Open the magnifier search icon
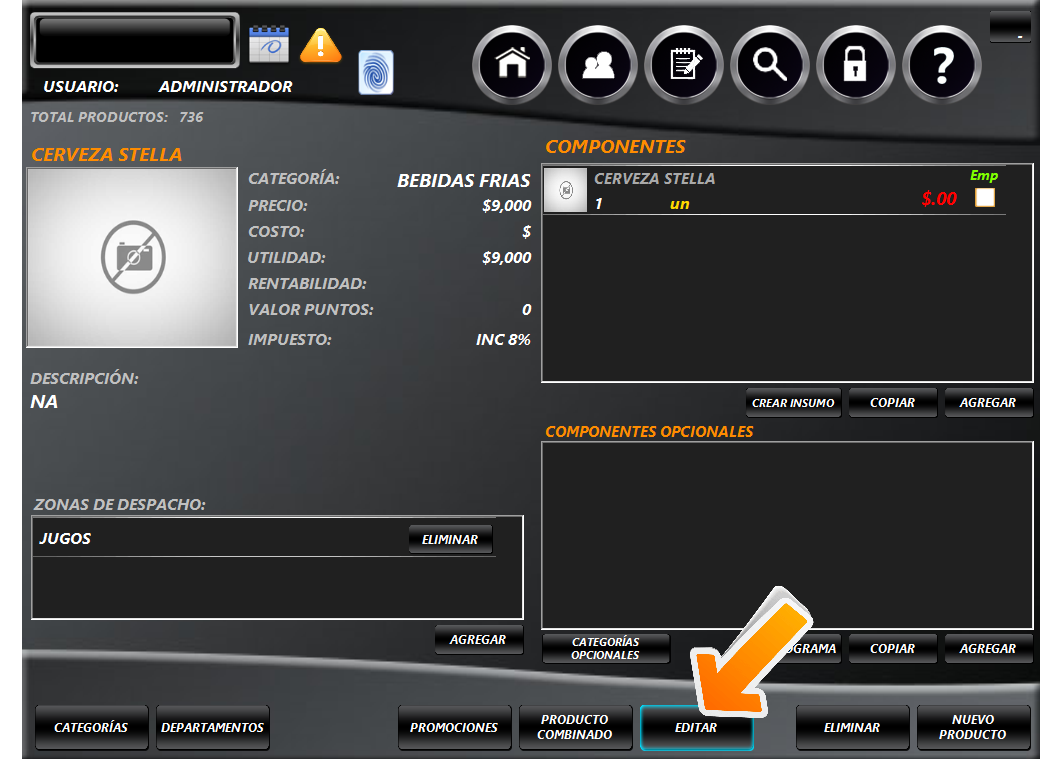This screenshot has height=759, width=1062. 770,65
